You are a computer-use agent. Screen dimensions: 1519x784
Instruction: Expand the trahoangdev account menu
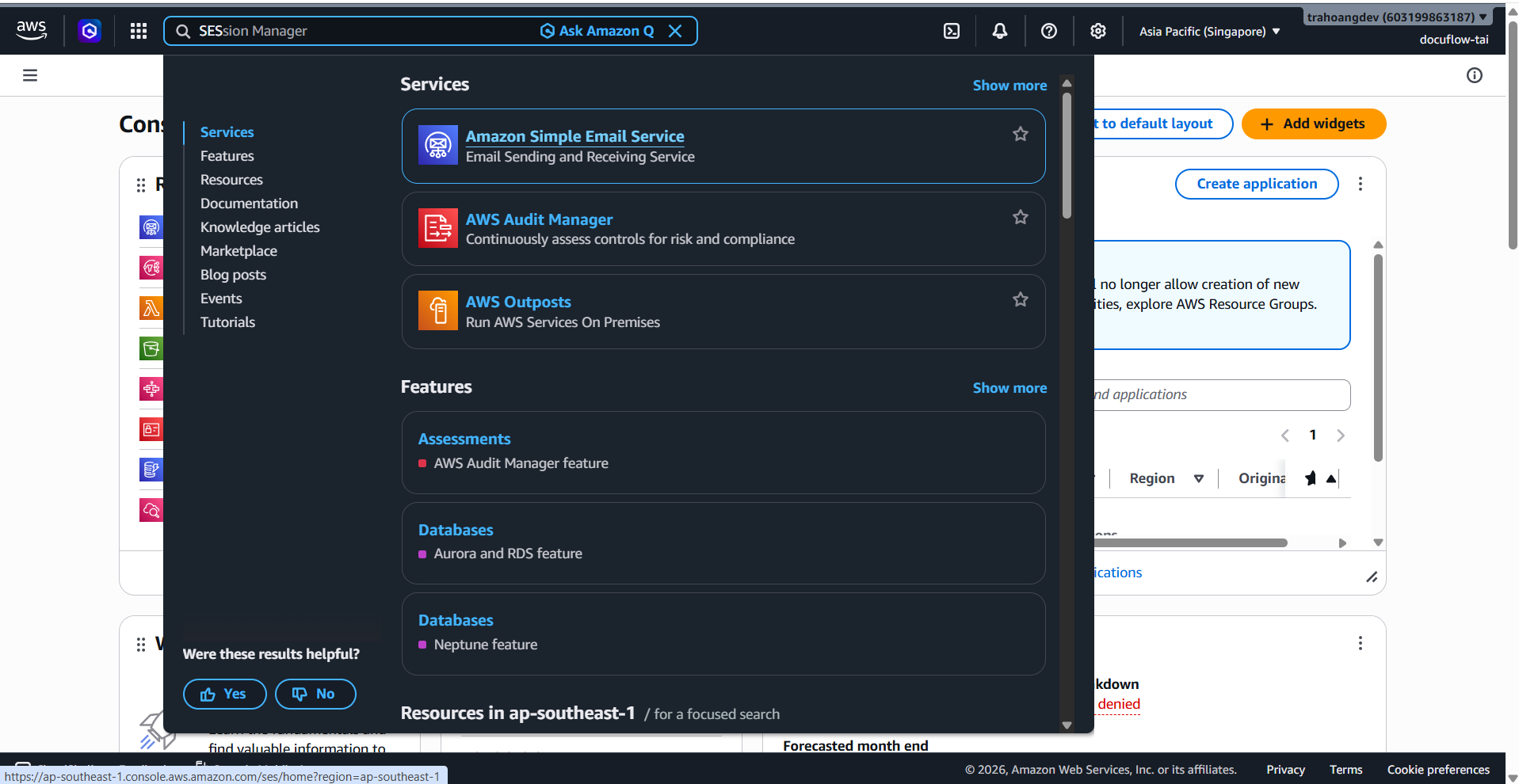point(1397,17)
